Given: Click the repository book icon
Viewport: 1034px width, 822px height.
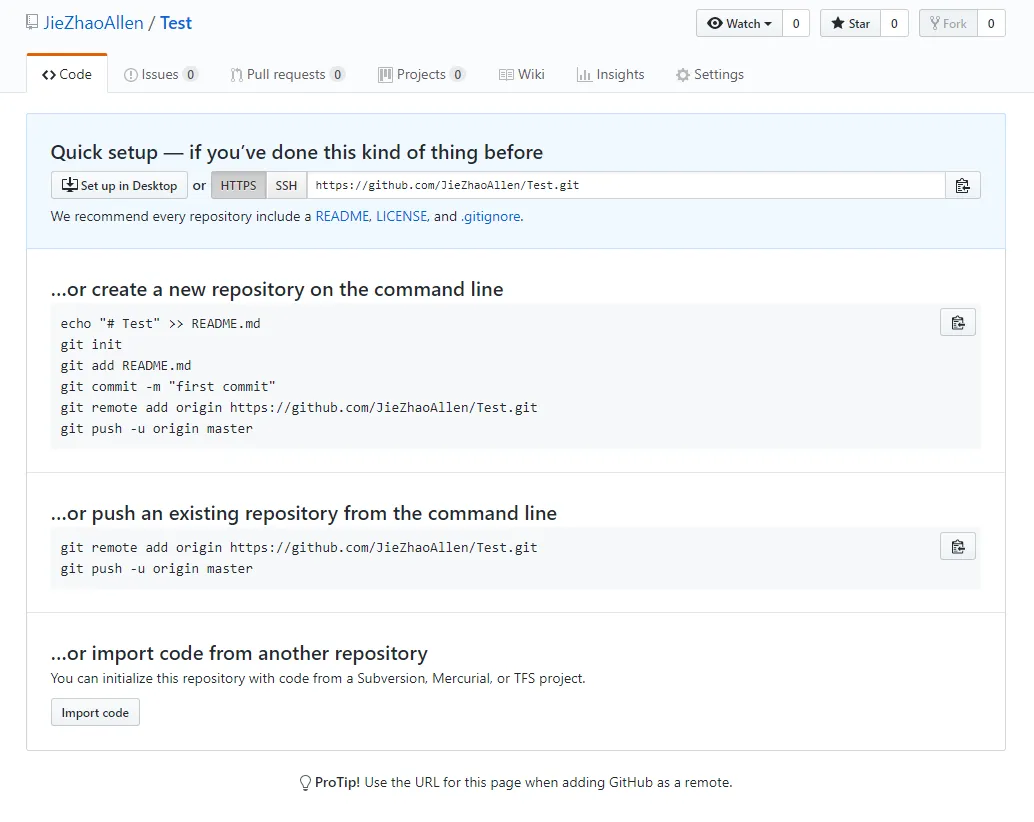Looking at the screenshot, I should tap(33, 23).
